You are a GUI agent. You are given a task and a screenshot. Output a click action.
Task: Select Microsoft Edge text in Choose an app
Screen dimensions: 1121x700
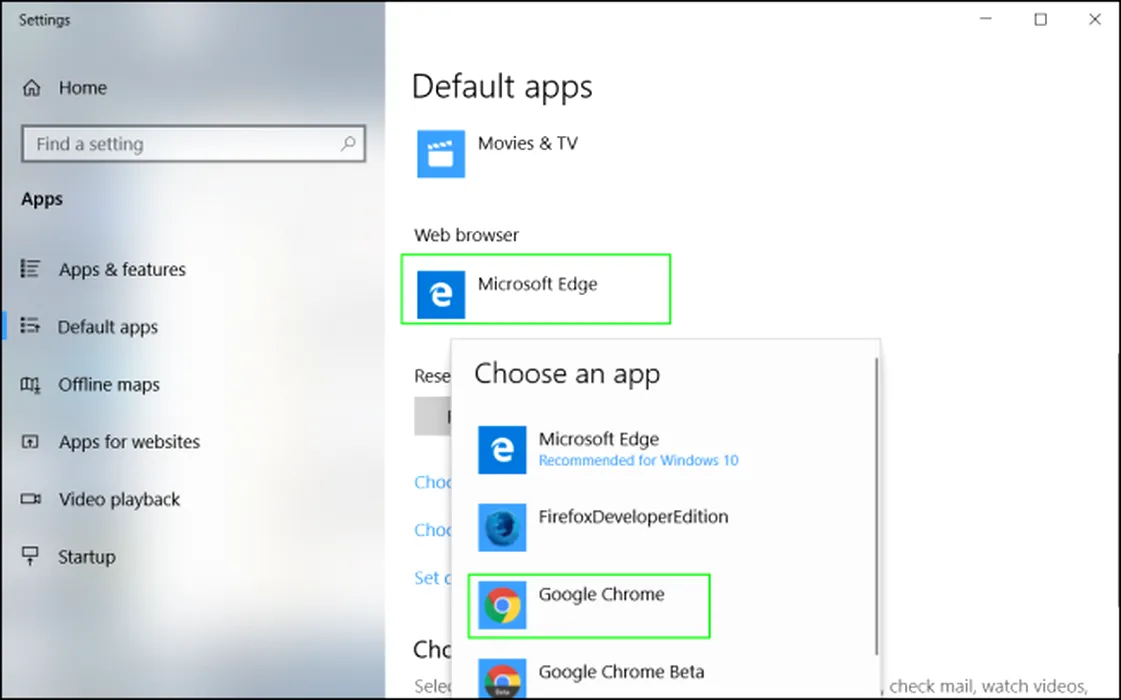tap(598, 439)
